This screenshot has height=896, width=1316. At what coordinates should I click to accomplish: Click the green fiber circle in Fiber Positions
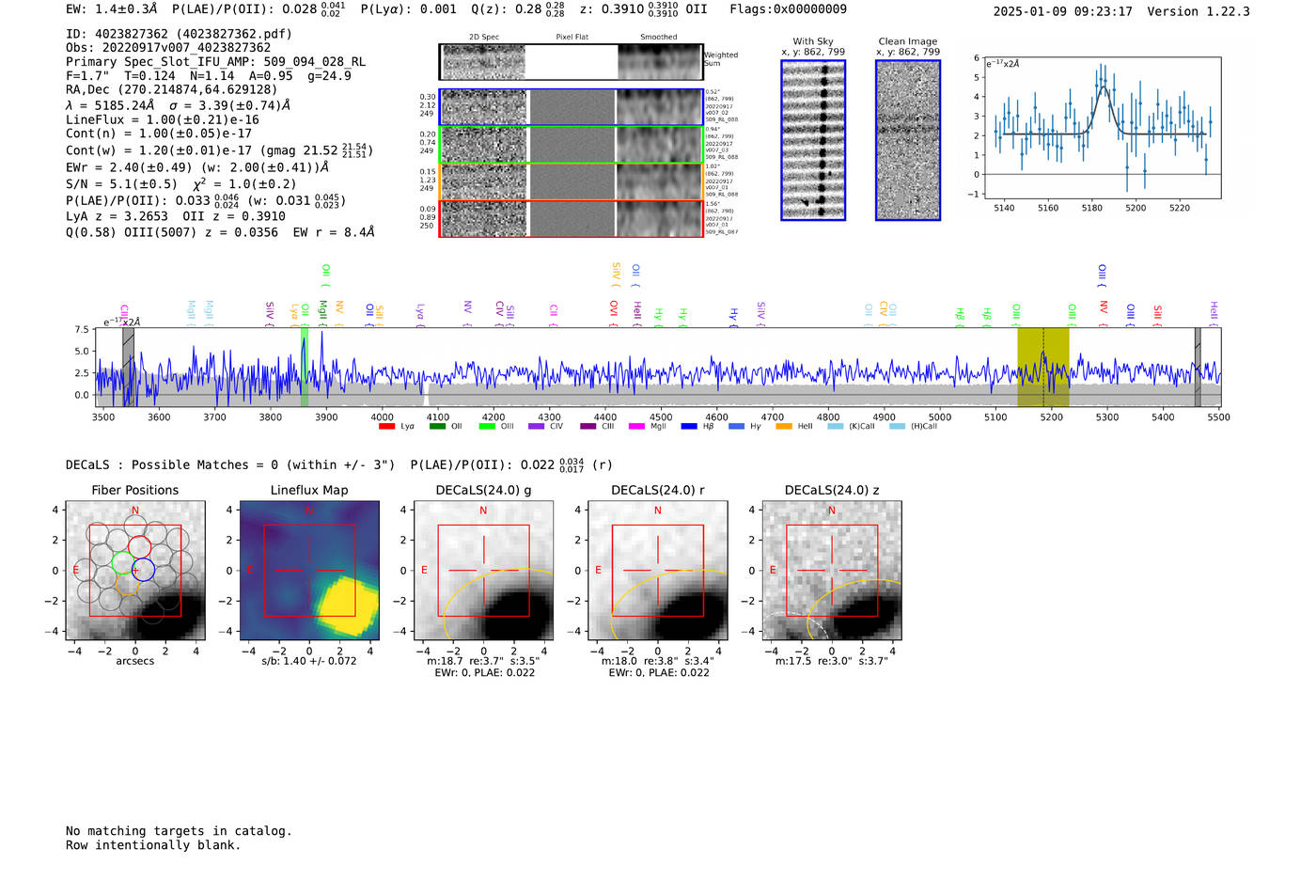click(122, 563)
